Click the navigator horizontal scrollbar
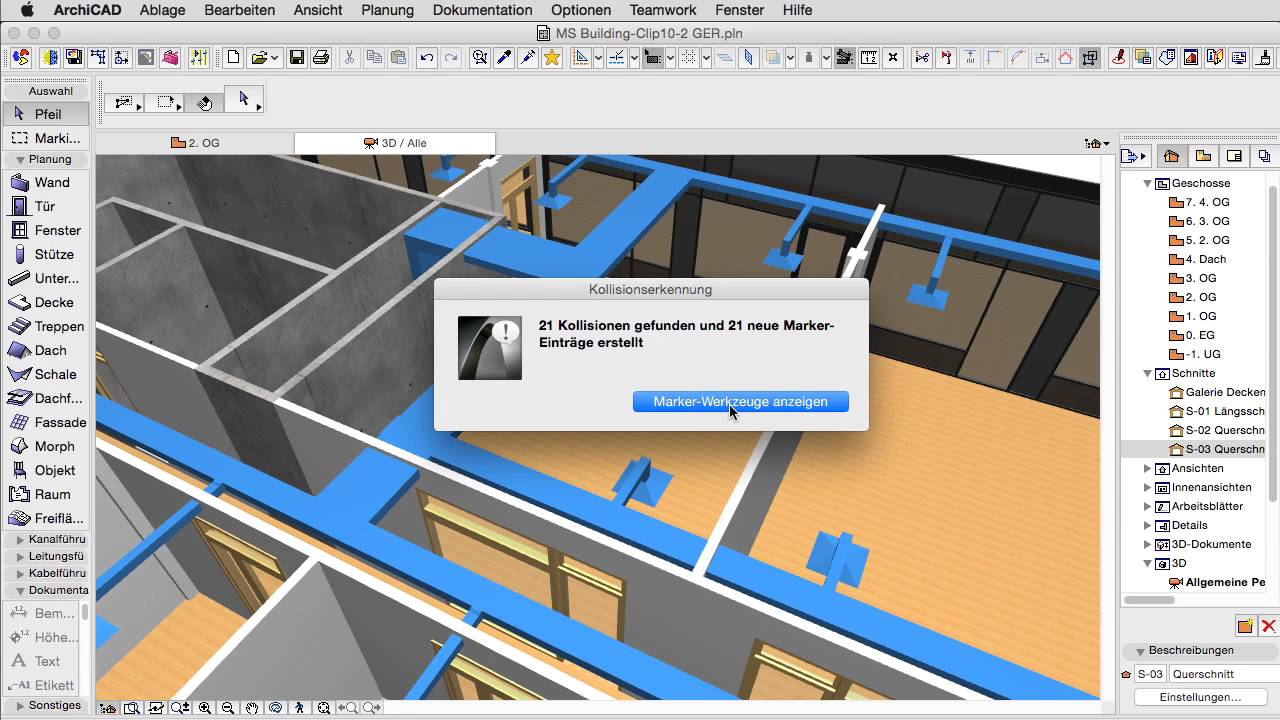1280x720 pixels. click(x=1150, y=600)
